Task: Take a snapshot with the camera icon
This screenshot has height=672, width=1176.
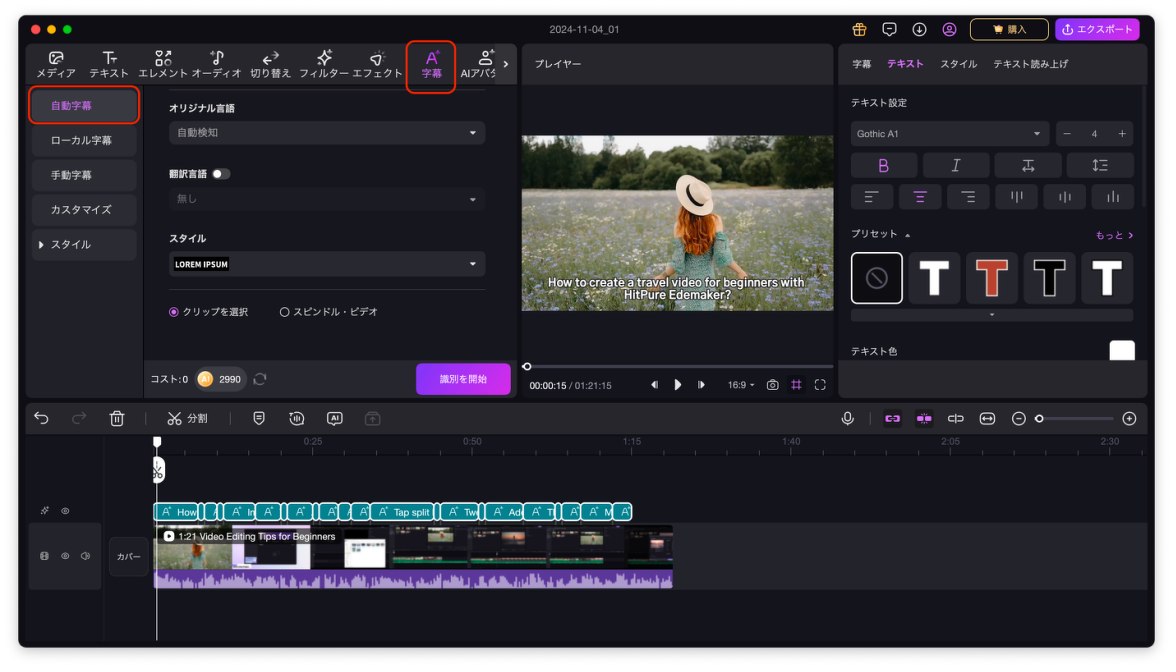Action: pyautogui.click(x=772, y=385)
